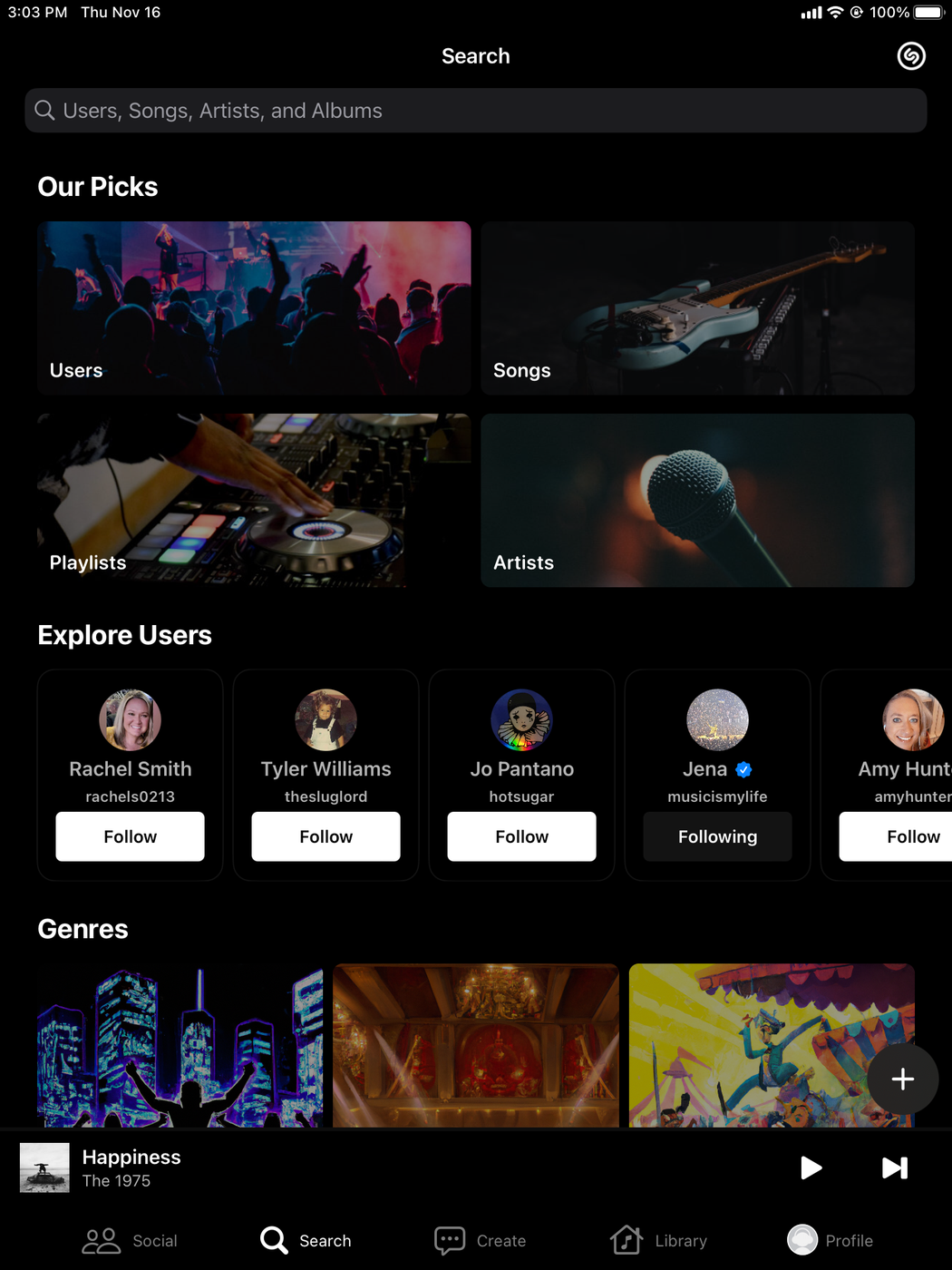Follow Tyler Williams
The width and height of the screenshot is (952, 1270).
[x=326, y=836]
